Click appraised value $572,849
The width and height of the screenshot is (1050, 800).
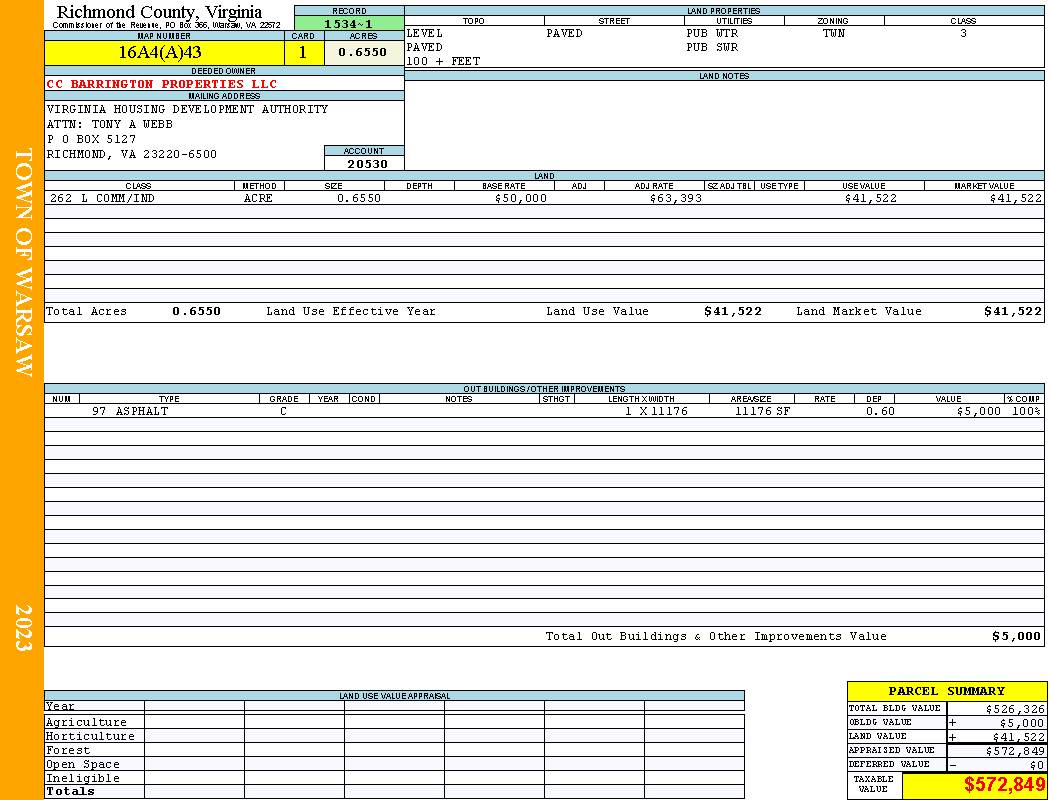click(1015, 751)
